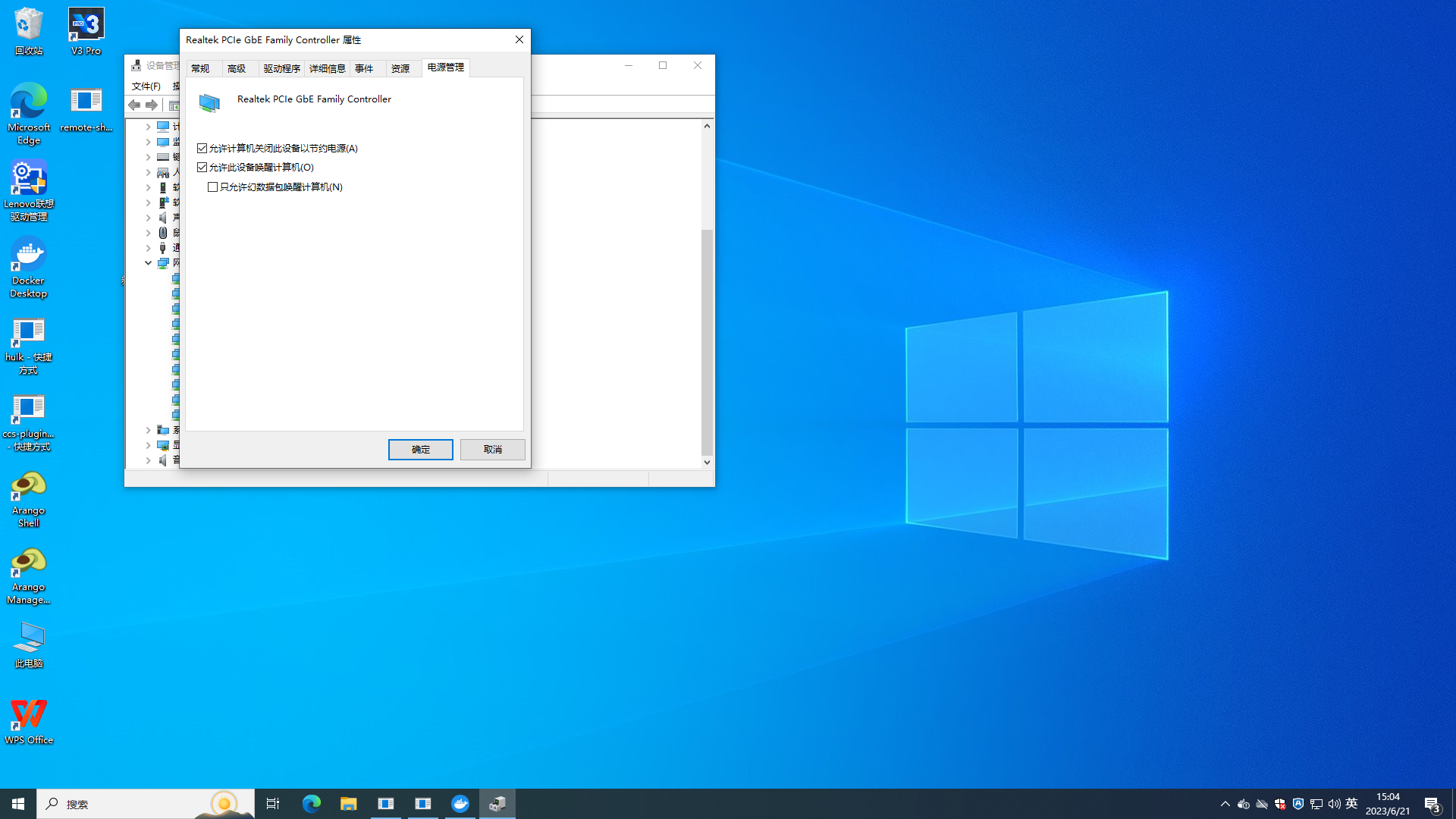1456x819 pixels.
Task: Click the WPS Office desktop icon
Action: point(29,721)
